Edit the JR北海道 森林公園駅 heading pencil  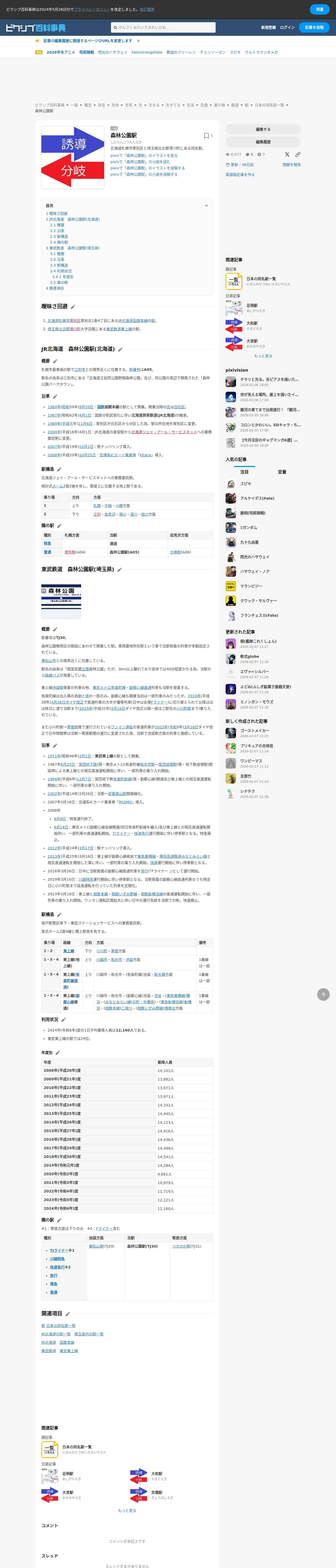[120, 349]
